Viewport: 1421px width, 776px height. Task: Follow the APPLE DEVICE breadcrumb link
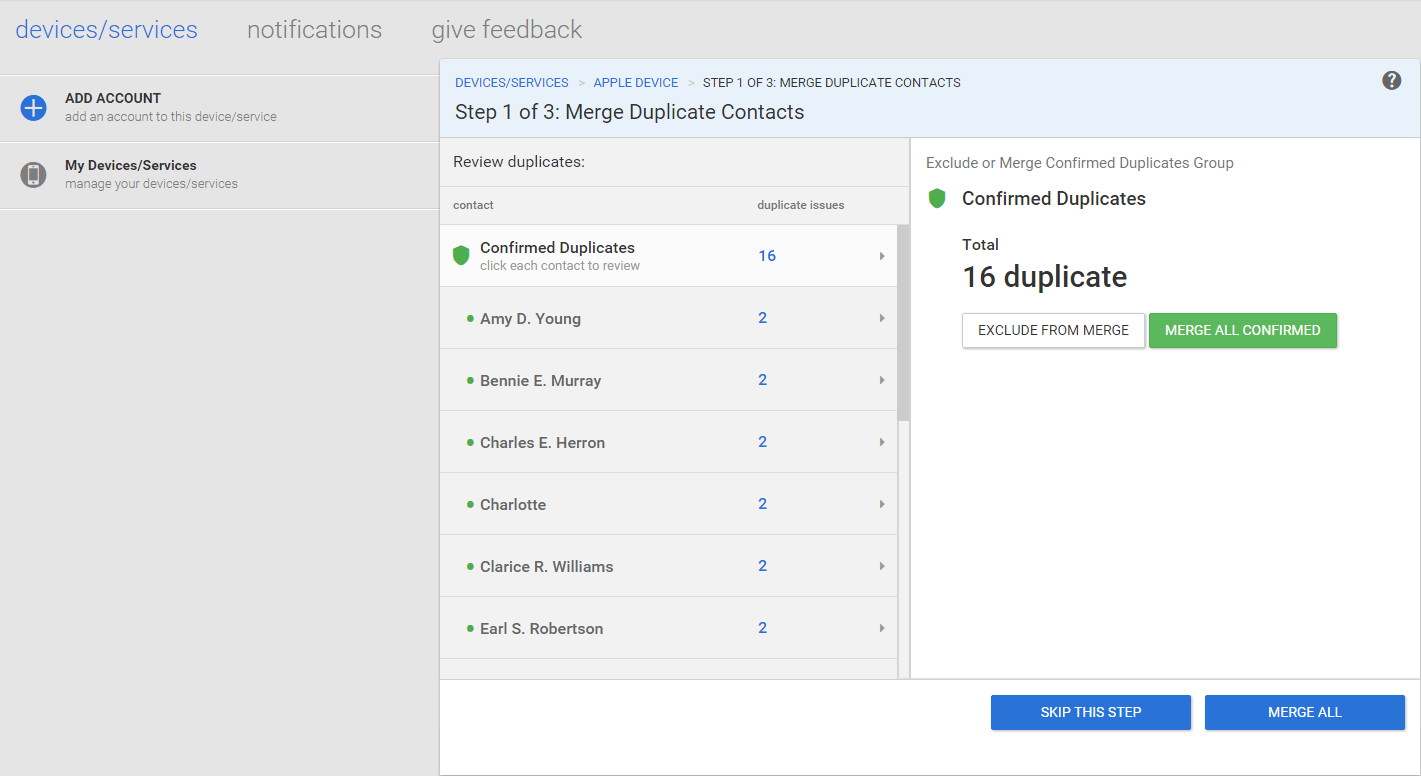636,83
